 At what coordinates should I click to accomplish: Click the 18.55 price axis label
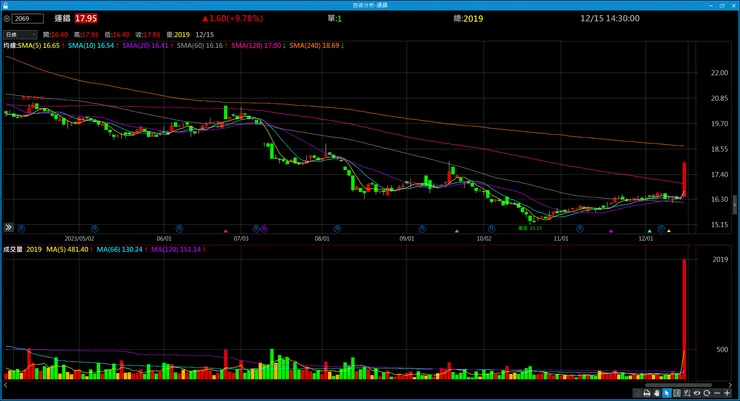pyautogui.click(x=719, y=149)
